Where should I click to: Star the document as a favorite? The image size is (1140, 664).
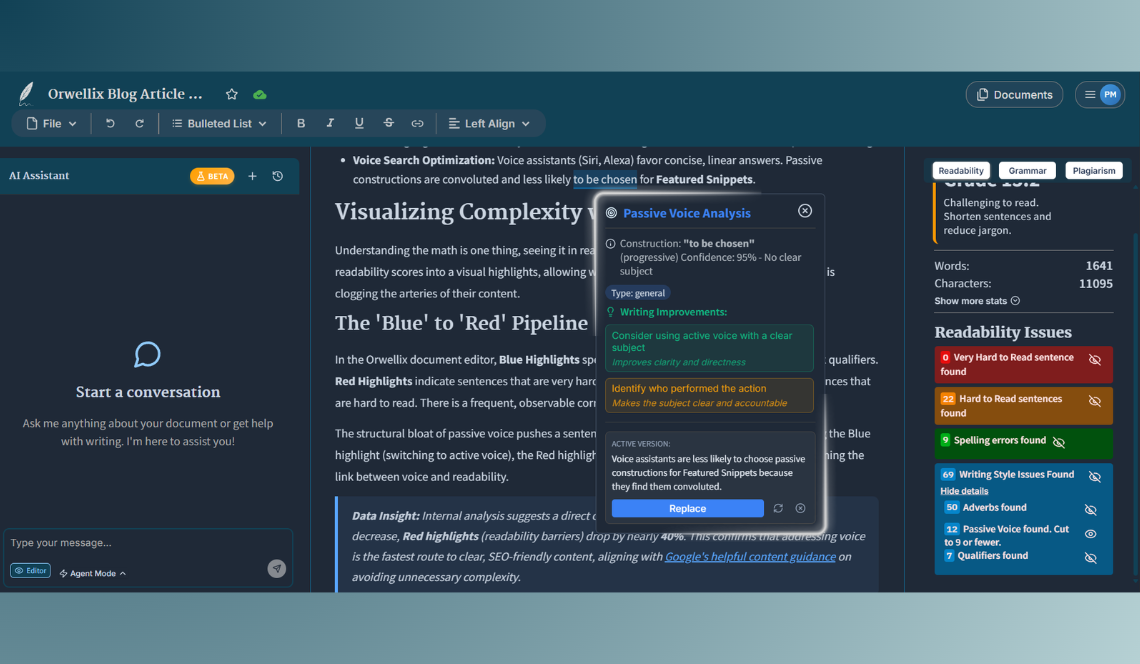pyautogui.click(x=232, y=94)
